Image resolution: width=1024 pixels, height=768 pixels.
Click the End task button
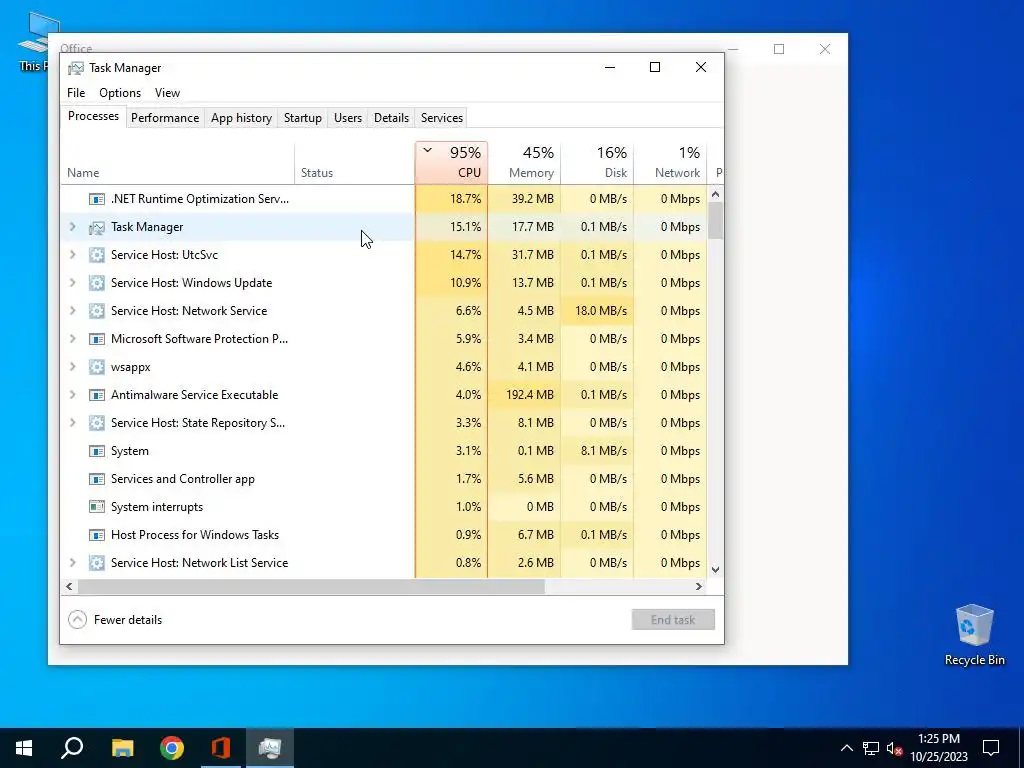(673, 620)
